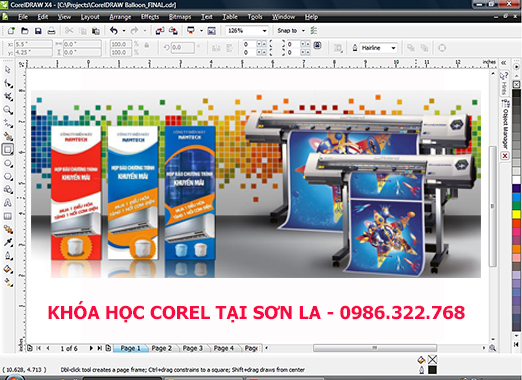
Task: Click the horizontal scrollbar thumb
Action: click(x=375, y=348)
